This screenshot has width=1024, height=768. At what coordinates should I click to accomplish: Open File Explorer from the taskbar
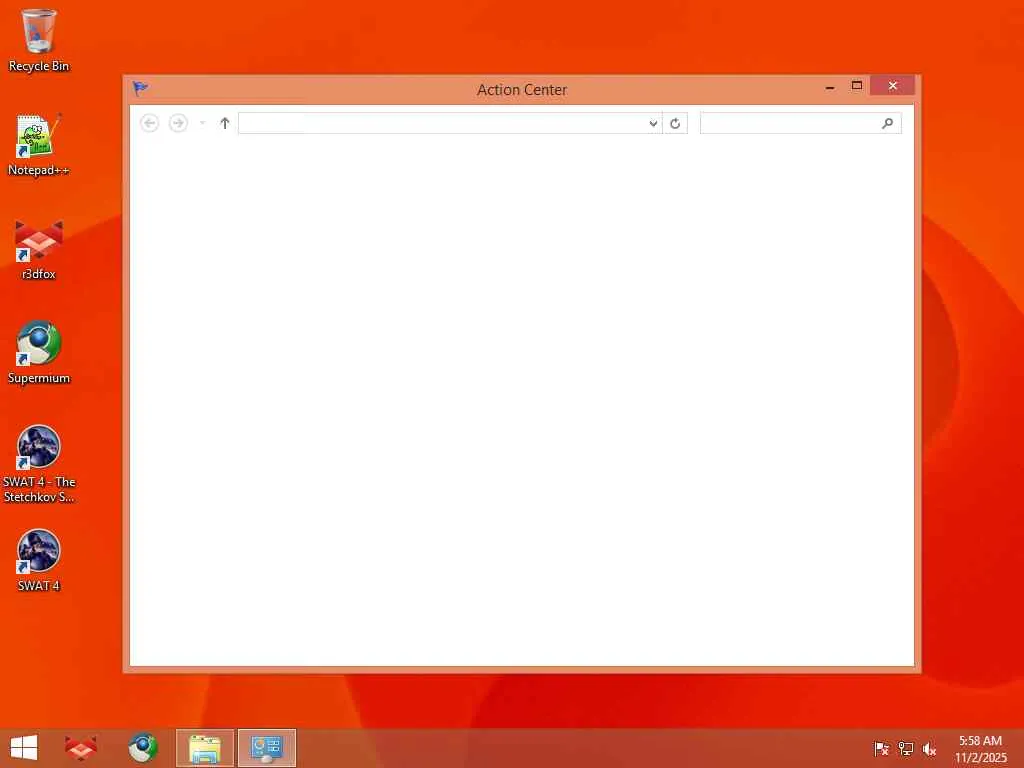(x=204, y=748)
